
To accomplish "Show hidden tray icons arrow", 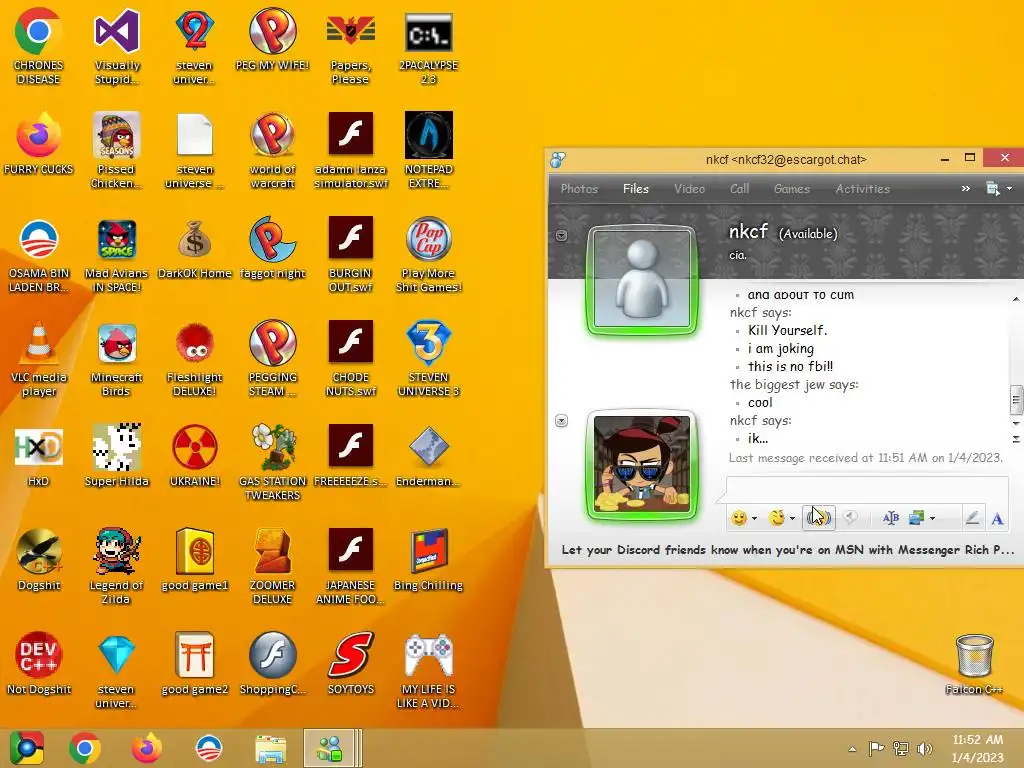I will tap(852, 749).
